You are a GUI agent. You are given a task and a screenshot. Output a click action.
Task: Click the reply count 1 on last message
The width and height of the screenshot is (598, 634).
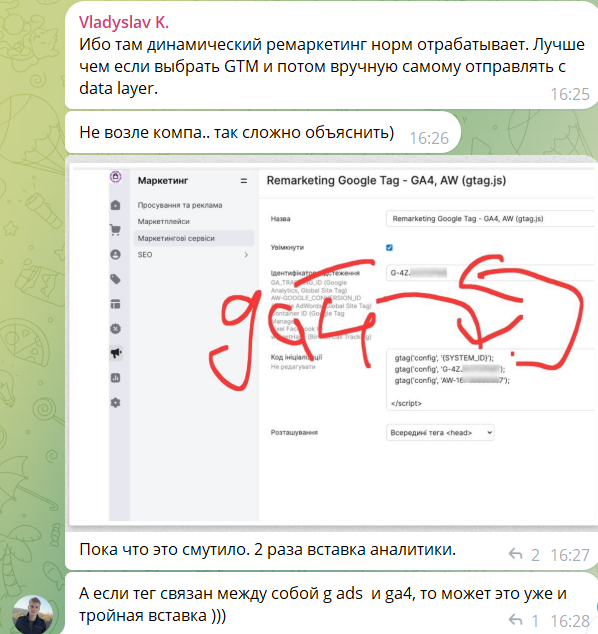click(535, 621)
